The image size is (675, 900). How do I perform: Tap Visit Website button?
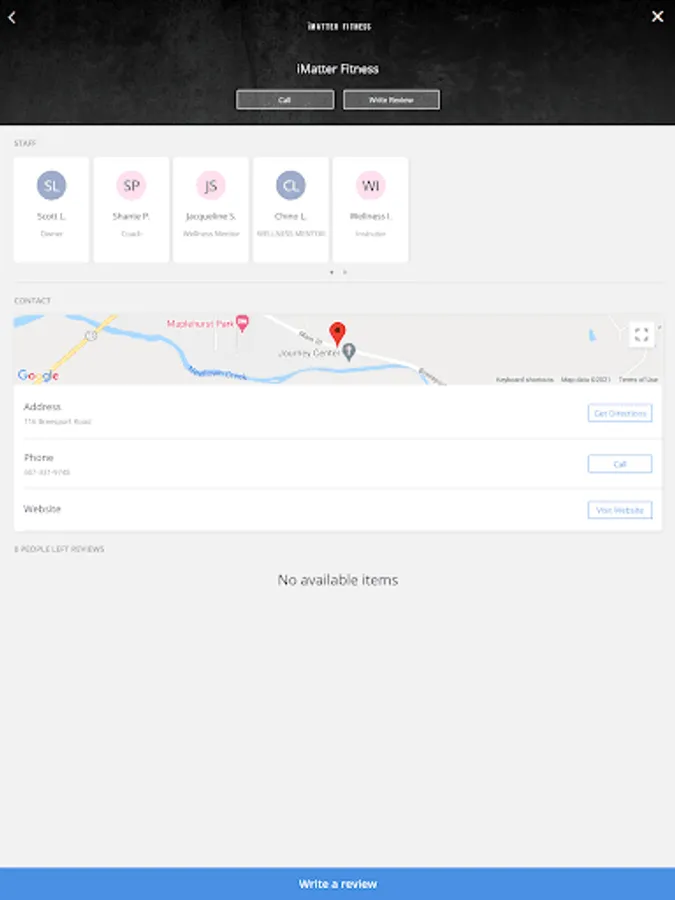[620, 510]
